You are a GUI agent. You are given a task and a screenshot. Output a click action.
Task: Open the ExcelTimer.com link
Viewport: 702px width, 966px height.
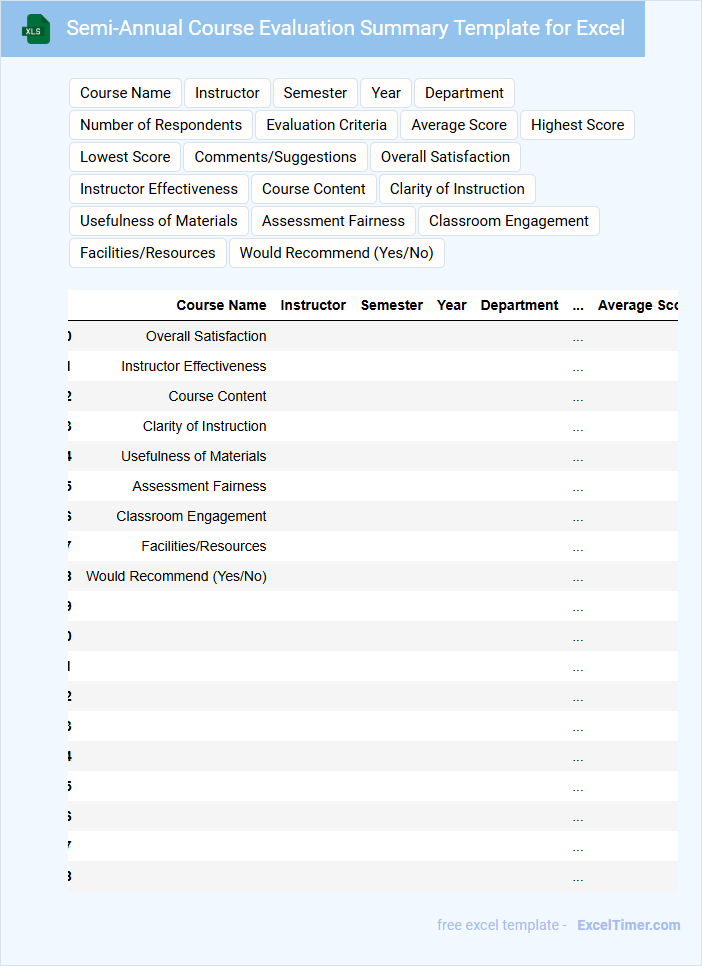629,925
